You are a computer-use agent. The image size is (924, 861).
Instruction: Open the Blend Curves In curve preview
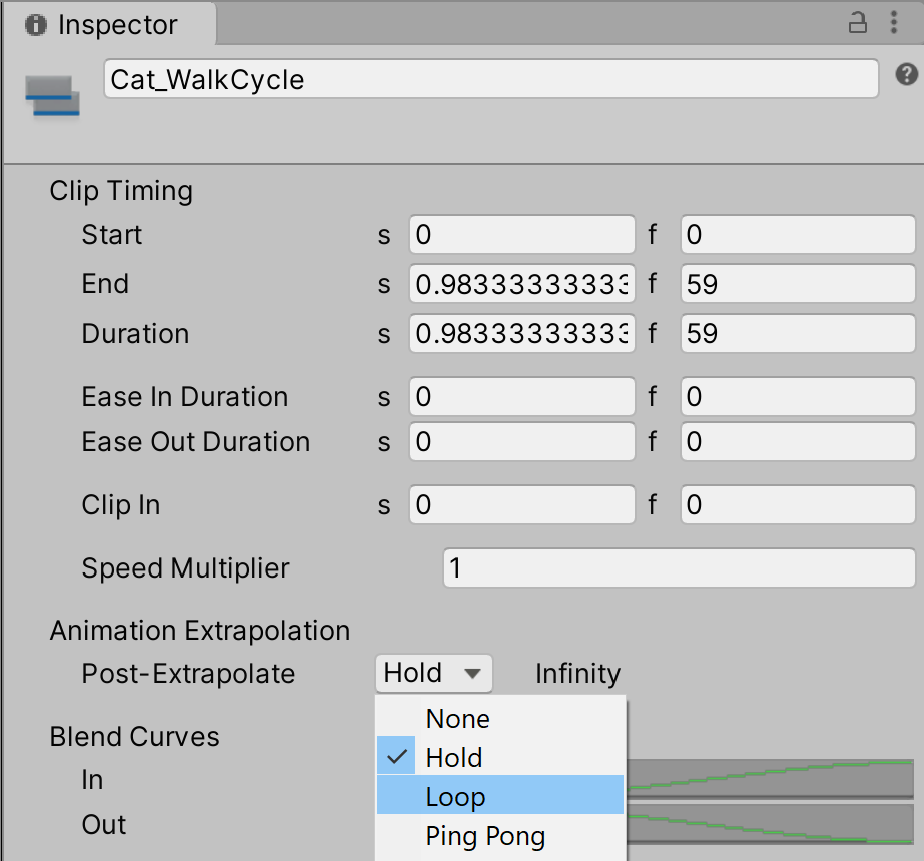770,779
